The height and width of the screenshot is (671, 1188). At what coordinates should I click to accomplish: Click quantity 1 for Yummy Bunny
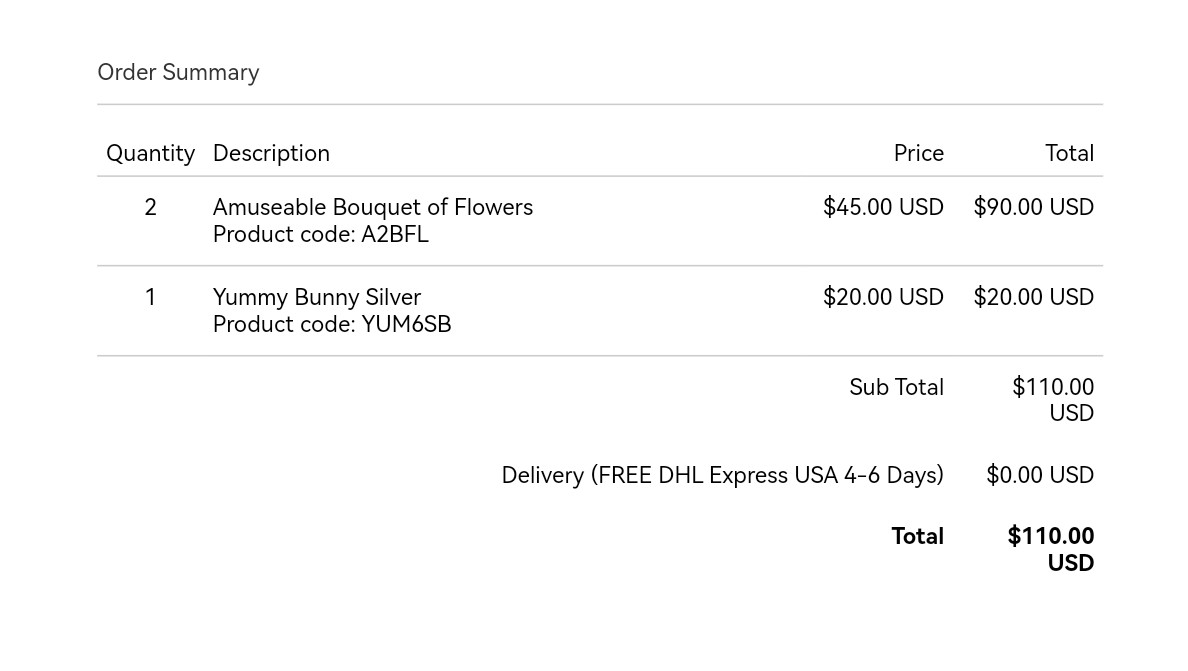click(x=151, y=297)
